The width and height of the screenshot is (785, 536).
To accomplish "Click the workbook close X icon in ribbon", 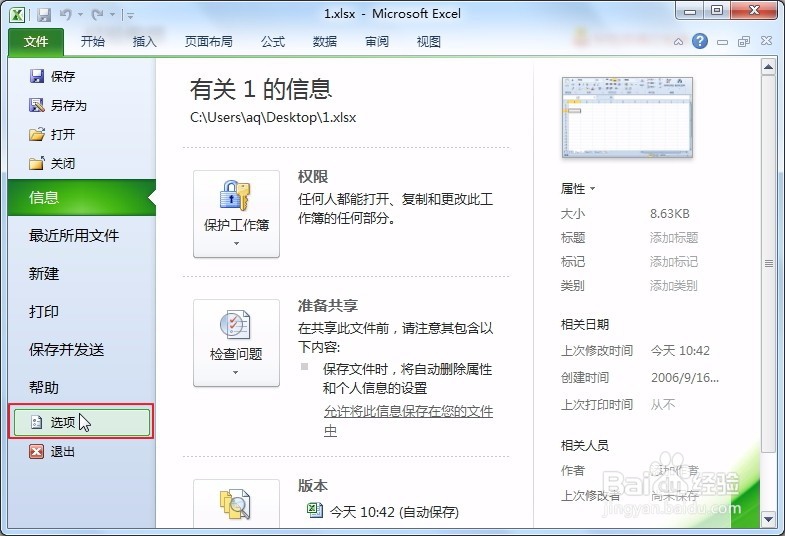I will tap(766, 41).
